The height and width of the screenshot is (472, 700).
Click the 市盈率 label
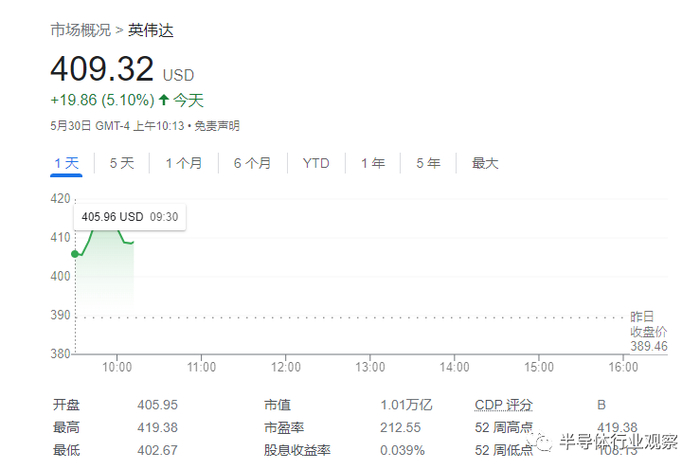(x=284, y=428)
